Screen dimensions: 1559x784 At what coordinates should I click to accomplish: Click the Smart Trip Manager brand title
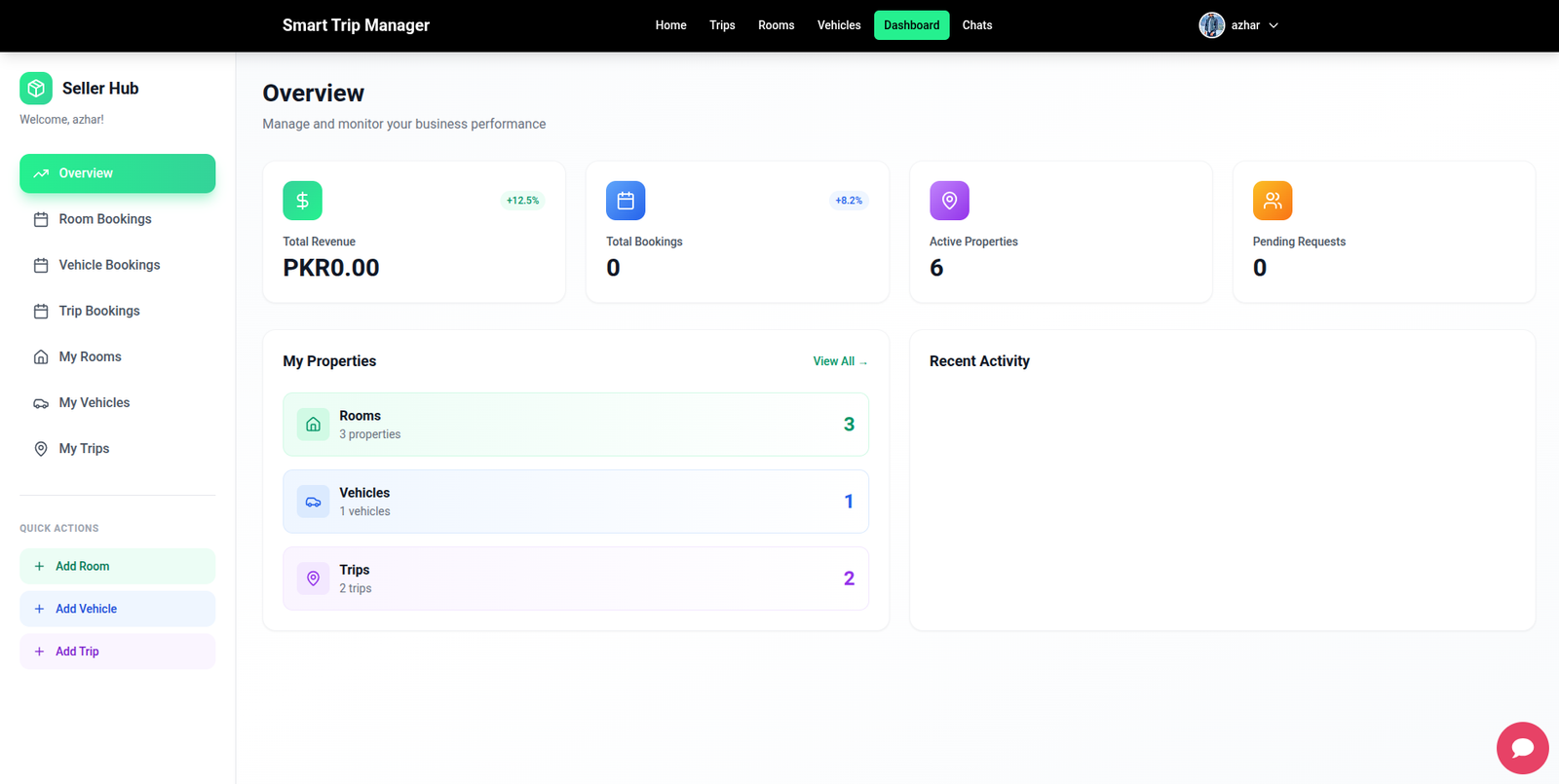(356, 25)
